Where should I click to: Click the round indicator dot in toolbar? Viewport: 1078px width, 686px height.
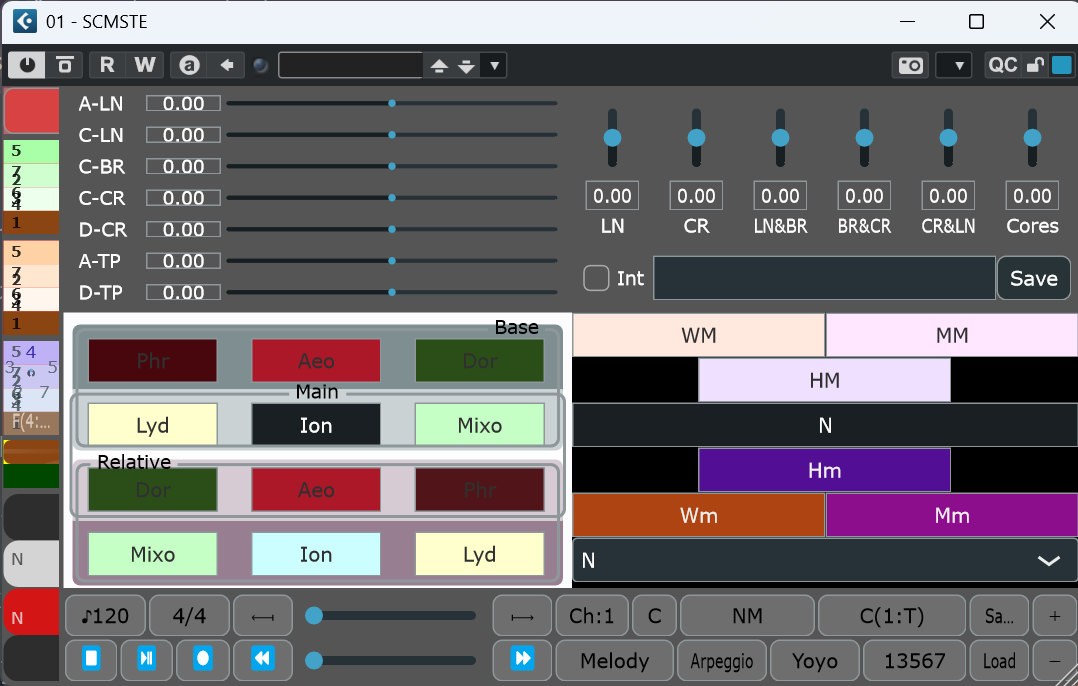coord(261,66)
